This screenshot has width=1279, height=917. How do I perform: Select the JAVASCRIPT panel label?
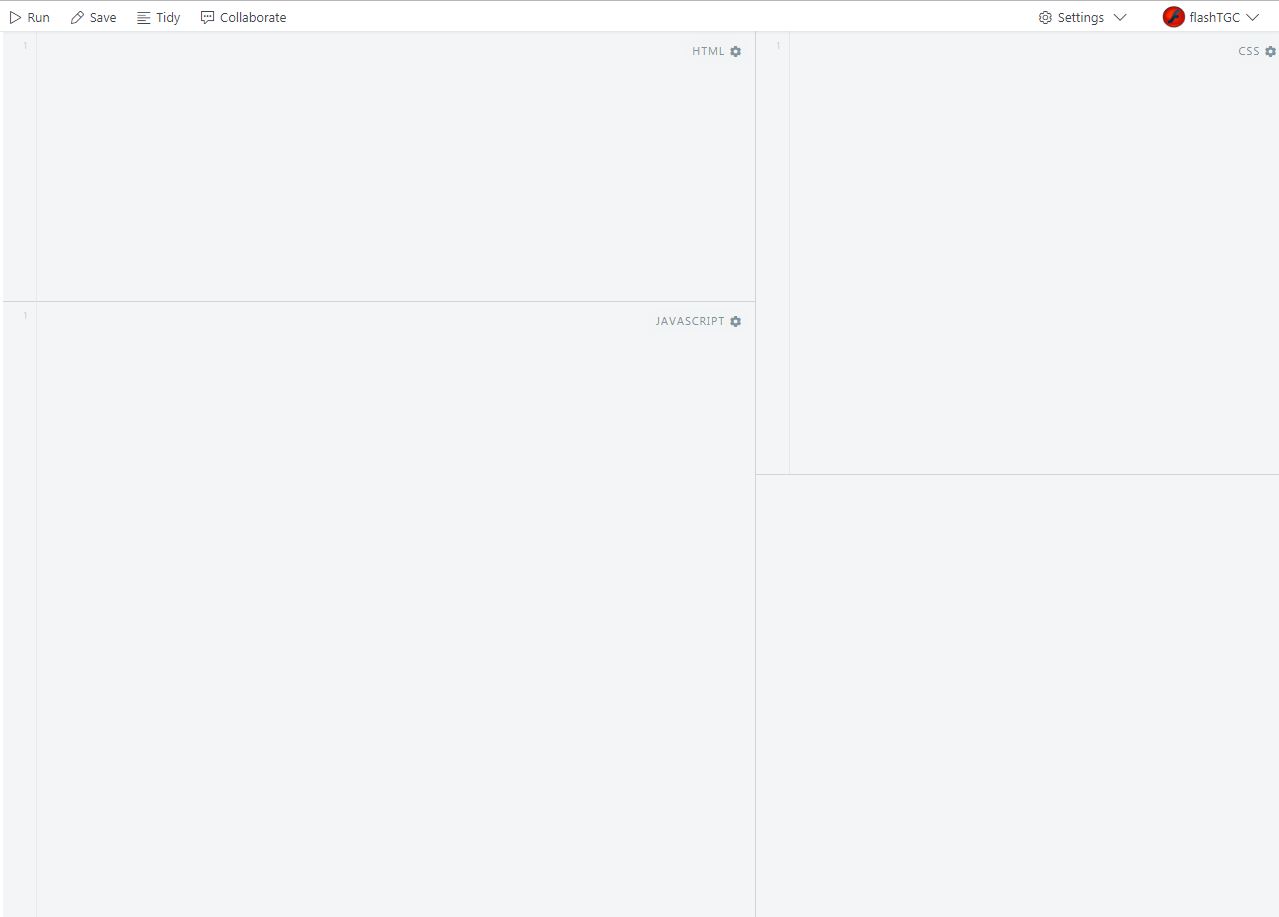690,321
